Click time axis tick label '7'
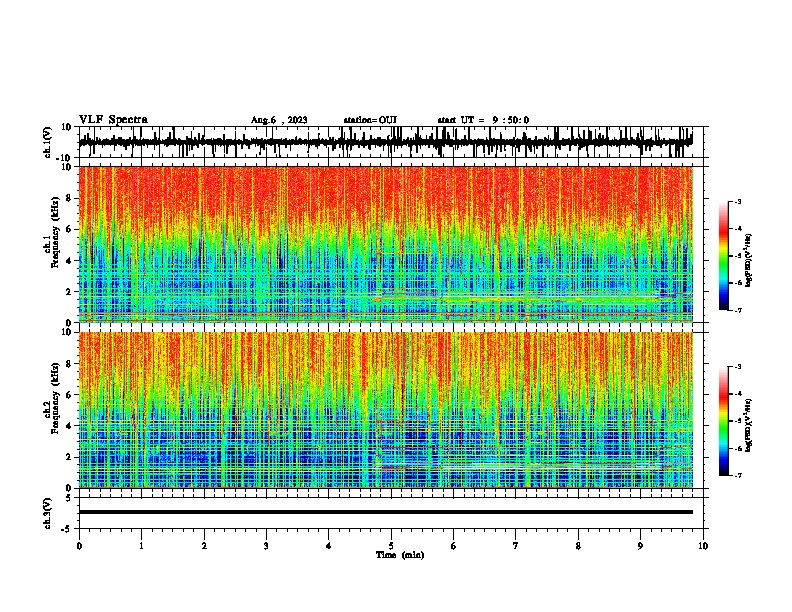 516,546
